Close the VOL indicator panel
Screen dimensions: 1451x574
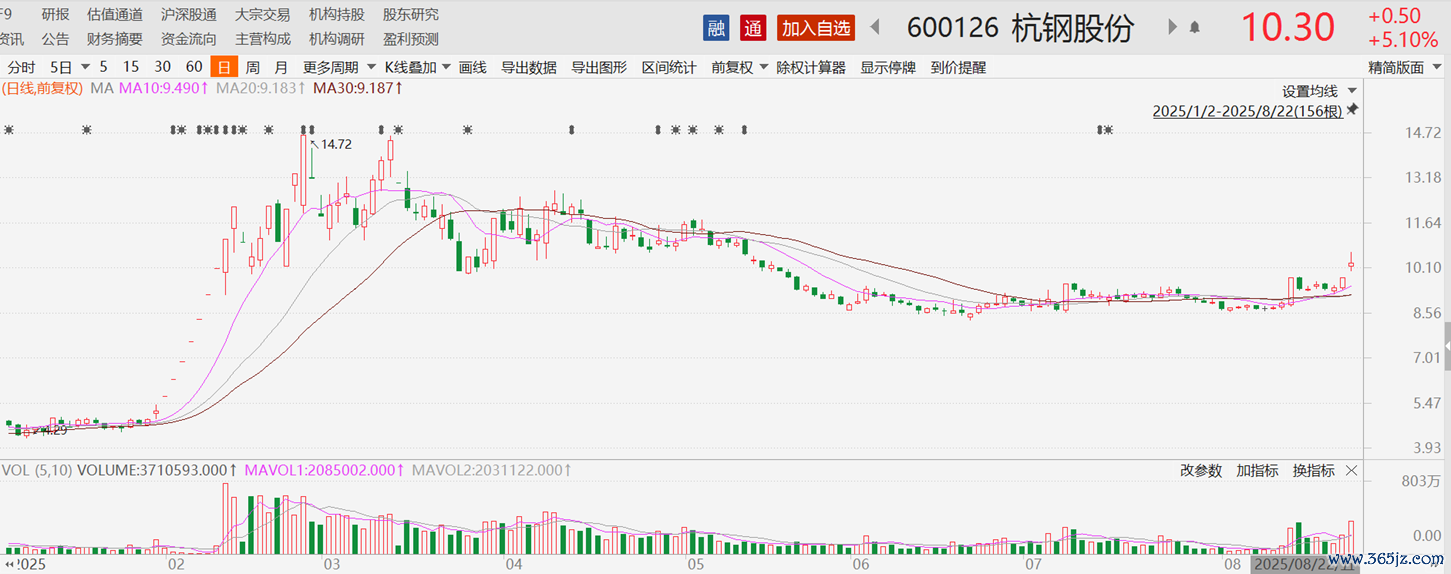click(x=1352, y=471)
